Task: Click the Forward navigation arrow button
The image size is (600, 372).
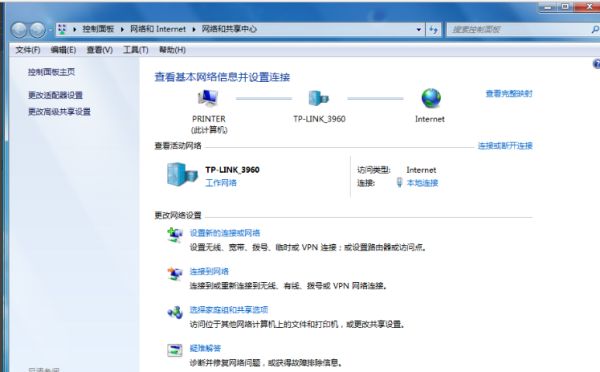Action: pyautogui.click(x=37, y=29)
